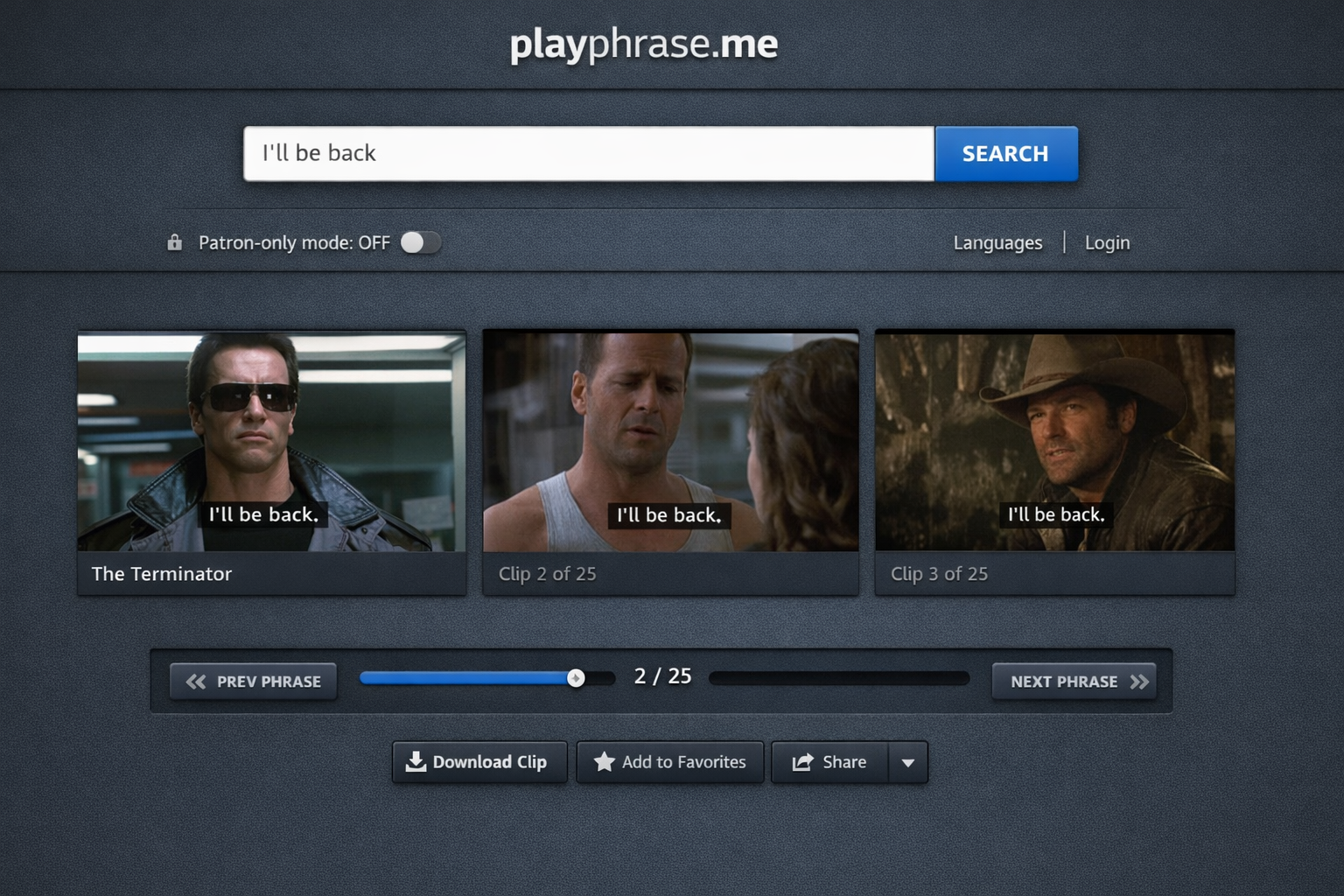The height and width of the screenshot is (896, 1344).
Task: Click the playphrase.me logo
Action: coord(643,44)
